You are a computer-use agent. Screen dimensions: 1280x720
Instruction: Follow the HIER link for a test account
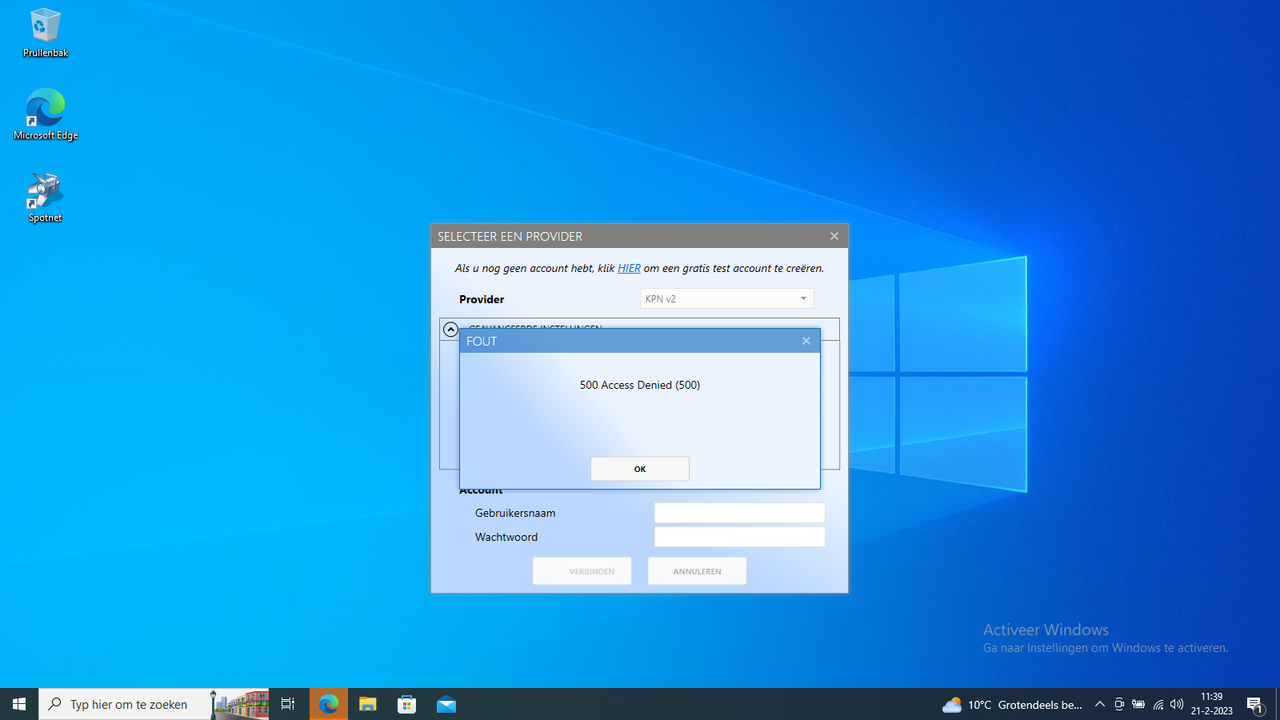pos(629,268)
